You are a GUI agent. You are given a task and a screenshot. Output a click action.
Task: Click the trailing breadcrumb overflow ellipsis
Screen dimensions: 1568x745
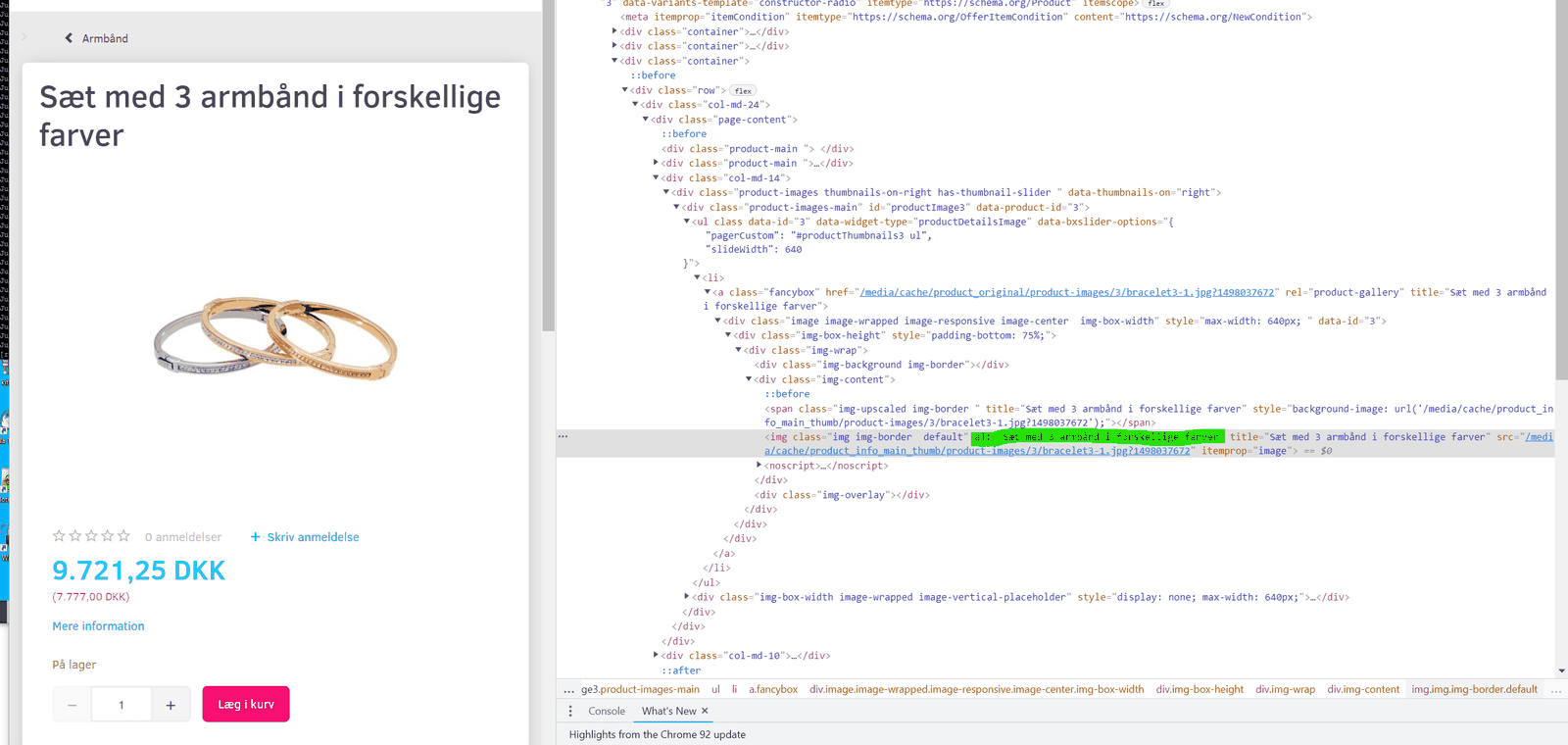[1556, 690]
